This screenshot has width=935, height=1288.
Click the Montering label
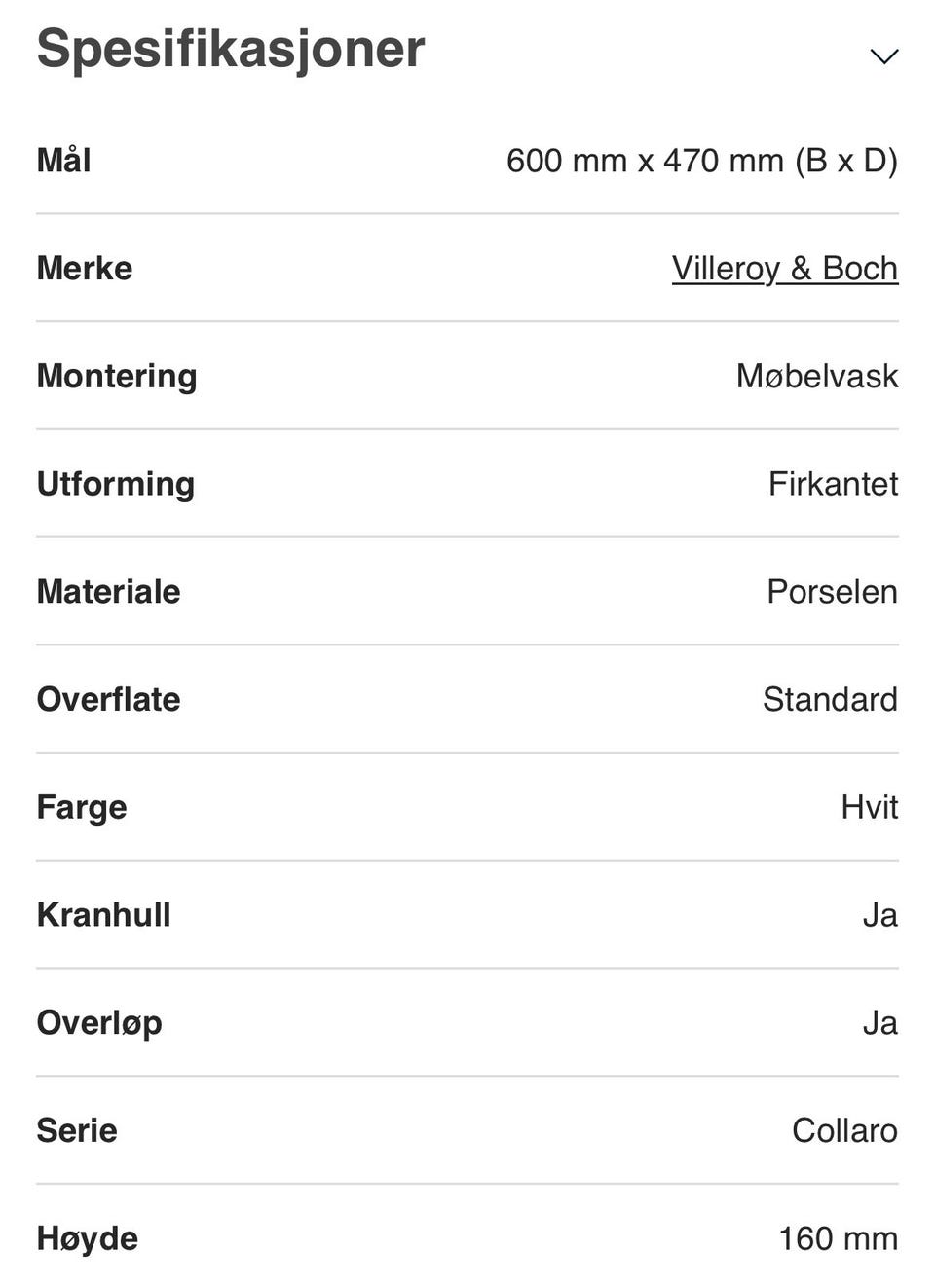(x=117, y=377)
